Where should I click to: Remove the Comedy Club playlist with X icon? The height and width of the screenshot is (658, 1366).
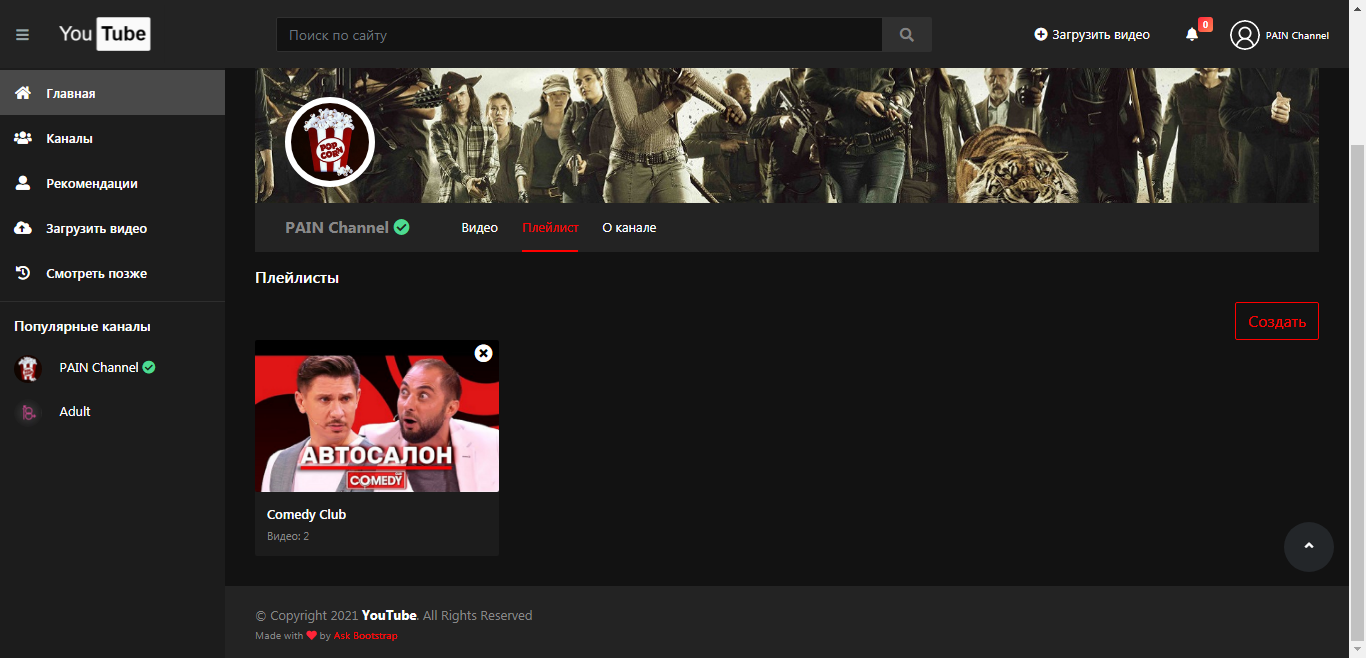tap(483, 353)
